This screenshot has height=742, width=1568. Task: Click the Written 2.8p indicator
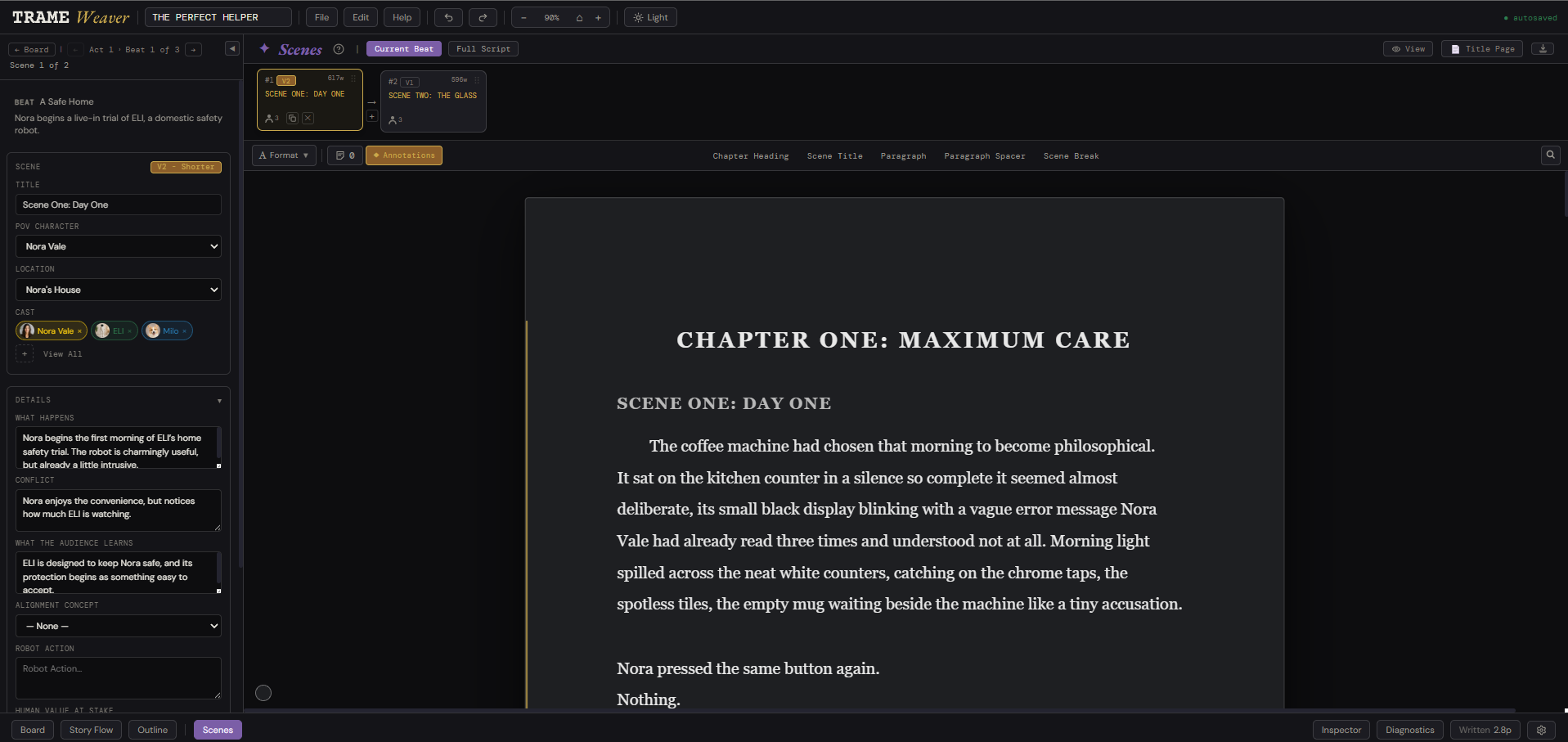(x=1485, y=730)
